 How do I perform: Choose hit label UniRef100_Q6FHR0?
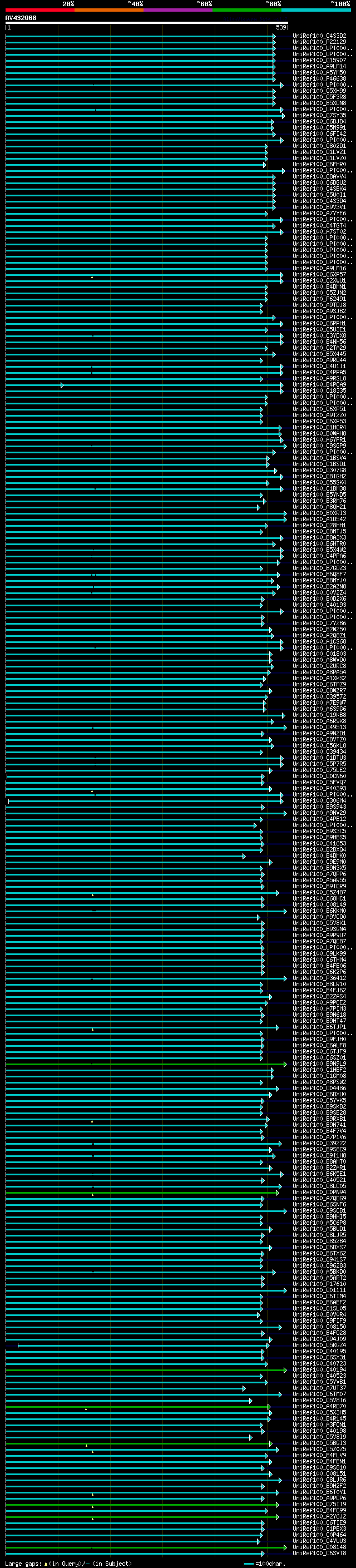tap(319, 164)
